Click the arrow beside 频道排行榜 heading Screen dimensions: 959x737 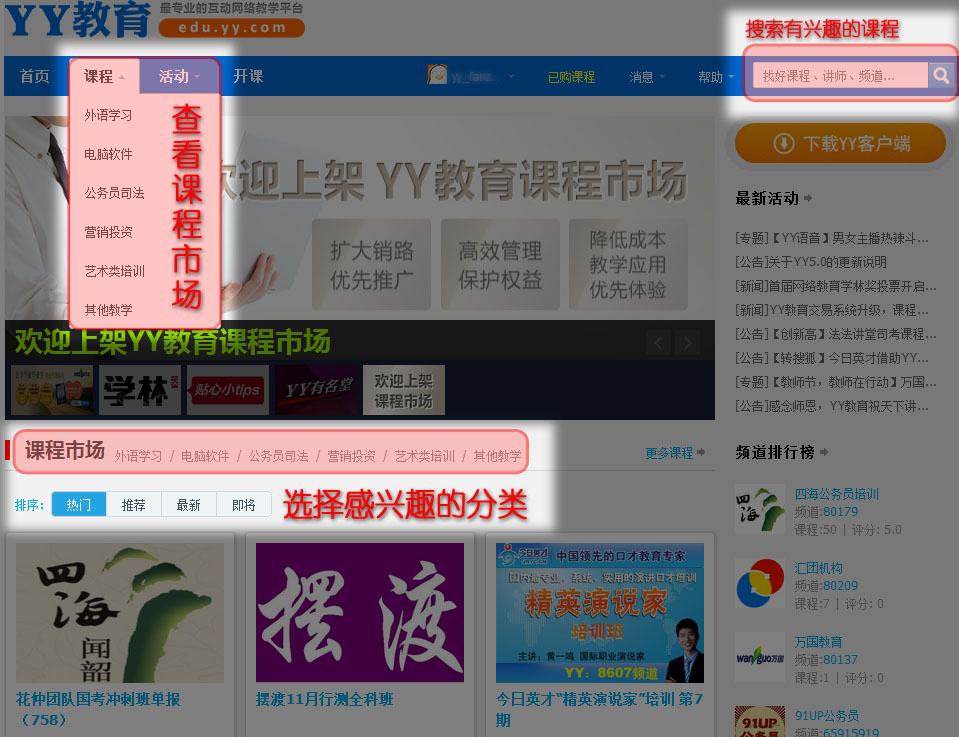pyautogui.click(x=824, y=452)
